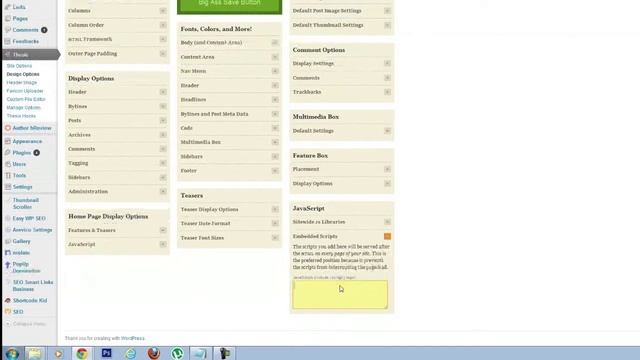Image resolution: width=640 pixels, height=360 pixels.
Task: Open Thesis Hooks submenu item
Action: point(21,116)
